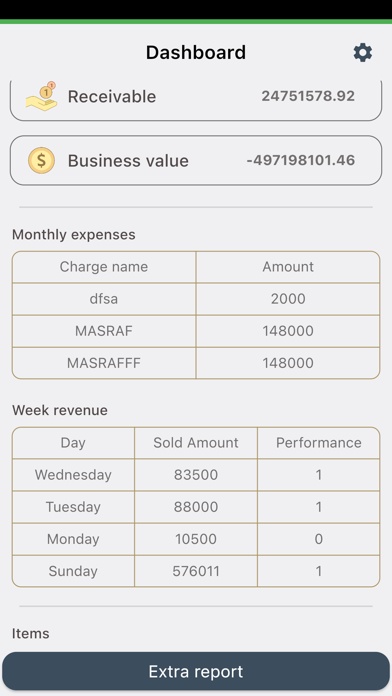The width and height of the screenshot is (392, 696).
Task: Select the Tuesday revenue row
Action: tap(196, 506)
